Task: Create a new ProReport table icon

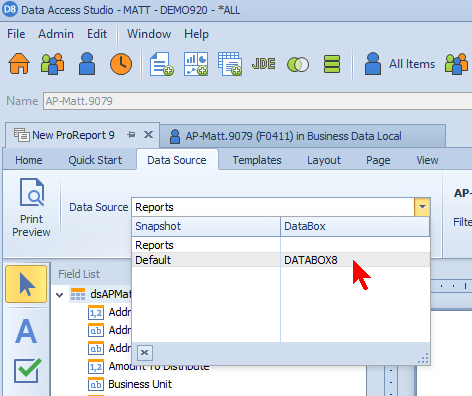Action: (230, 64)
